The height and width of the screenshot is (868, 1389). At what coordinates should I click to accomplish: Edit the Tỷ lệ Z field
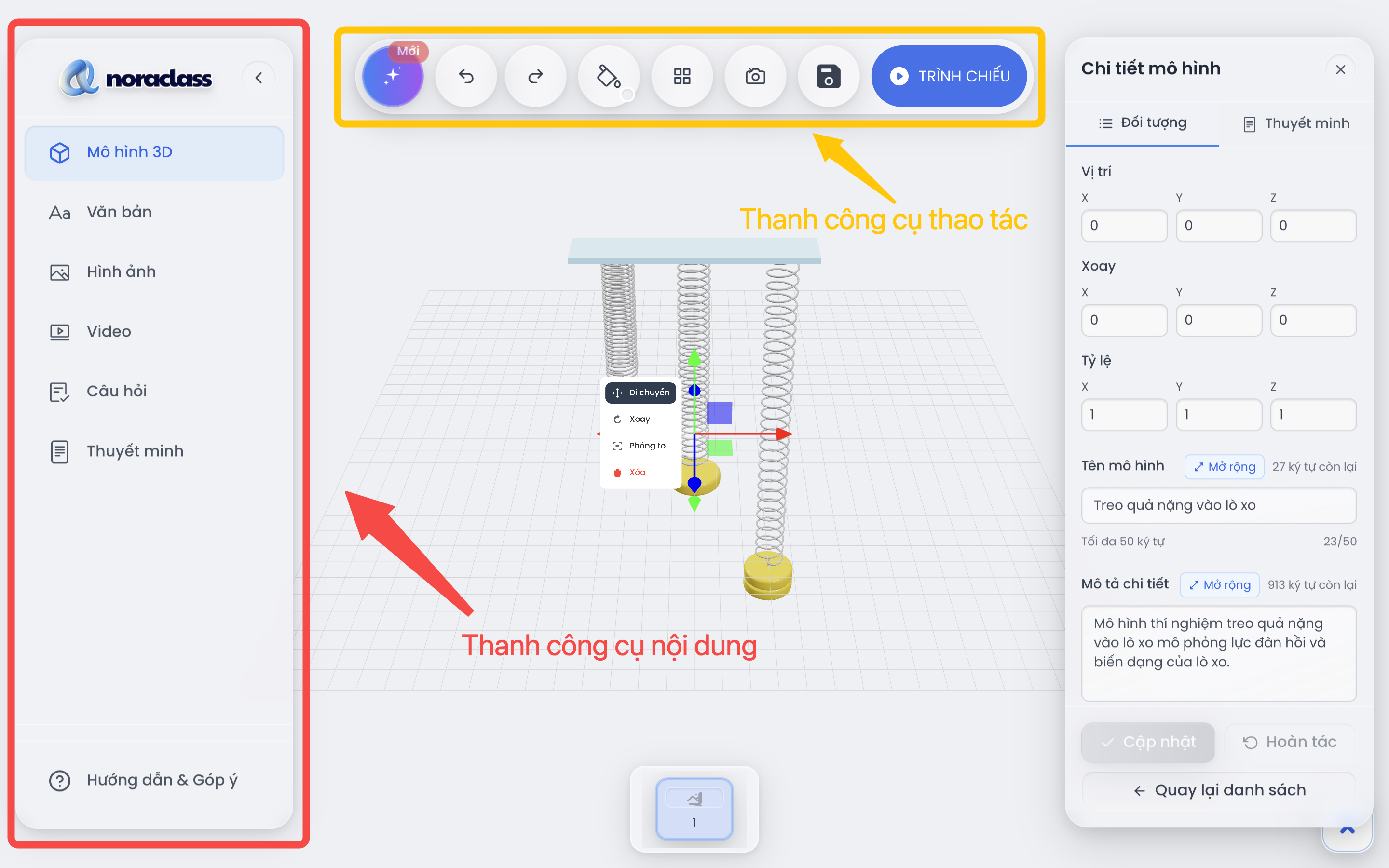tap(1313, 415)
